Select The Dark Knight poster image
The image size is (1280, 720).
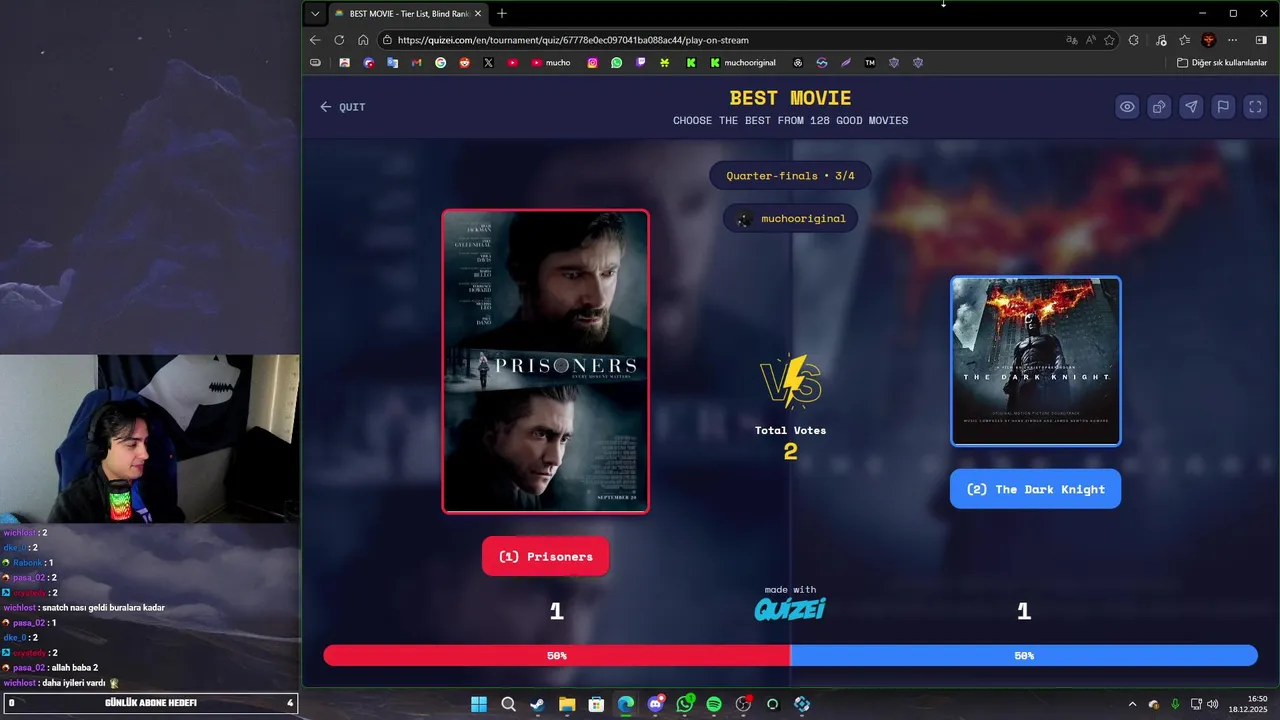point(1036,361)
